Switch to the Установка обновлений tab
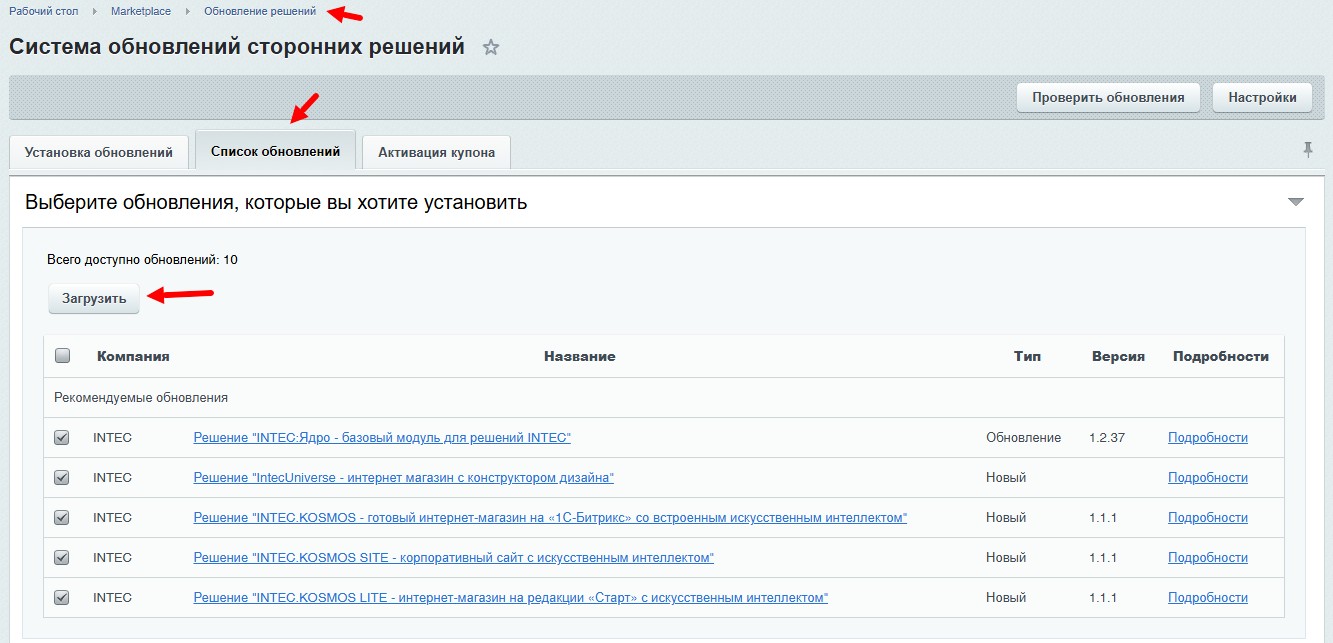Screen dimensions: 1333x643 pyautogui.click(x=99, y=152)
